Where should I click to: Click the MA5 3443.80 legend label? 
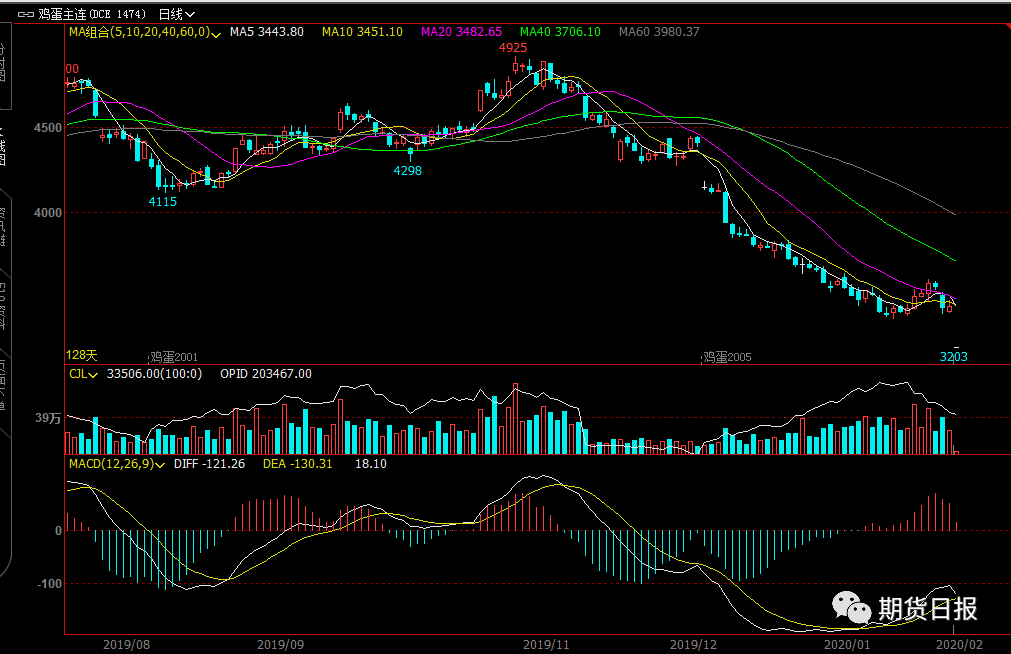coord(266,32)
